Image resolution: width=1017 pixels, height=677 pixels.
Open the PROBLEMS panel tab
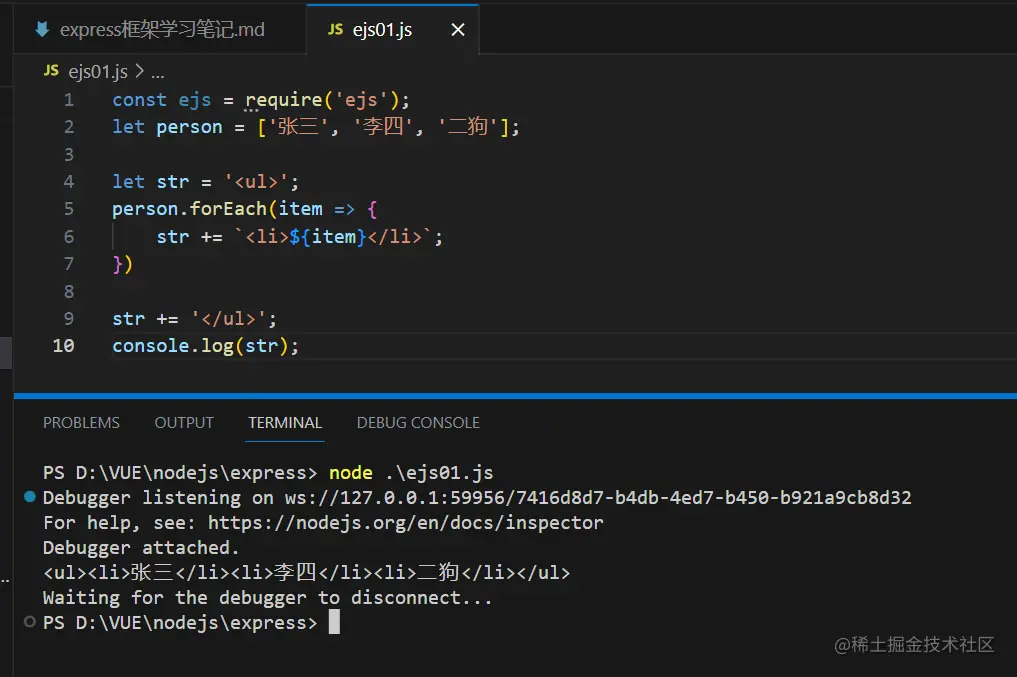point(81,423)
